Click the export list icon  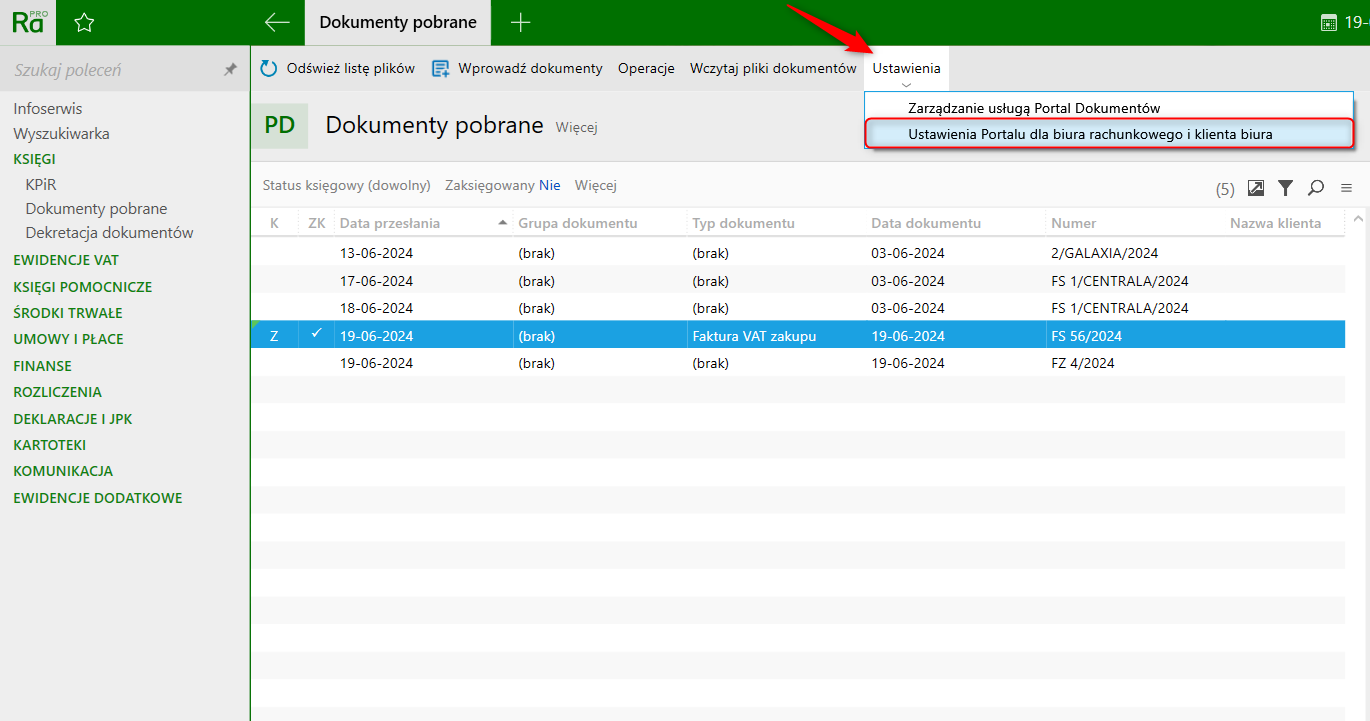coord(1255,187)
